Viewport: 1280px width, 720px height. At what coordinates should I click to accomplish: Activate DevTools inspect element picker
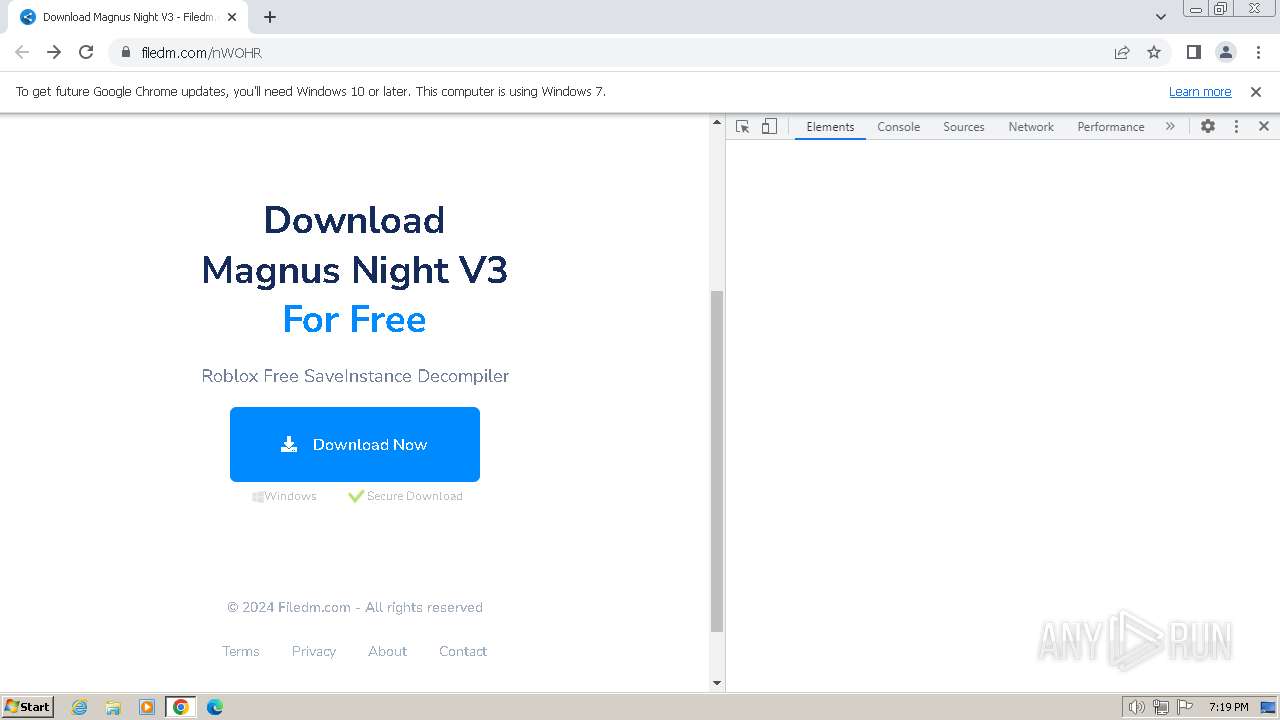742,126
